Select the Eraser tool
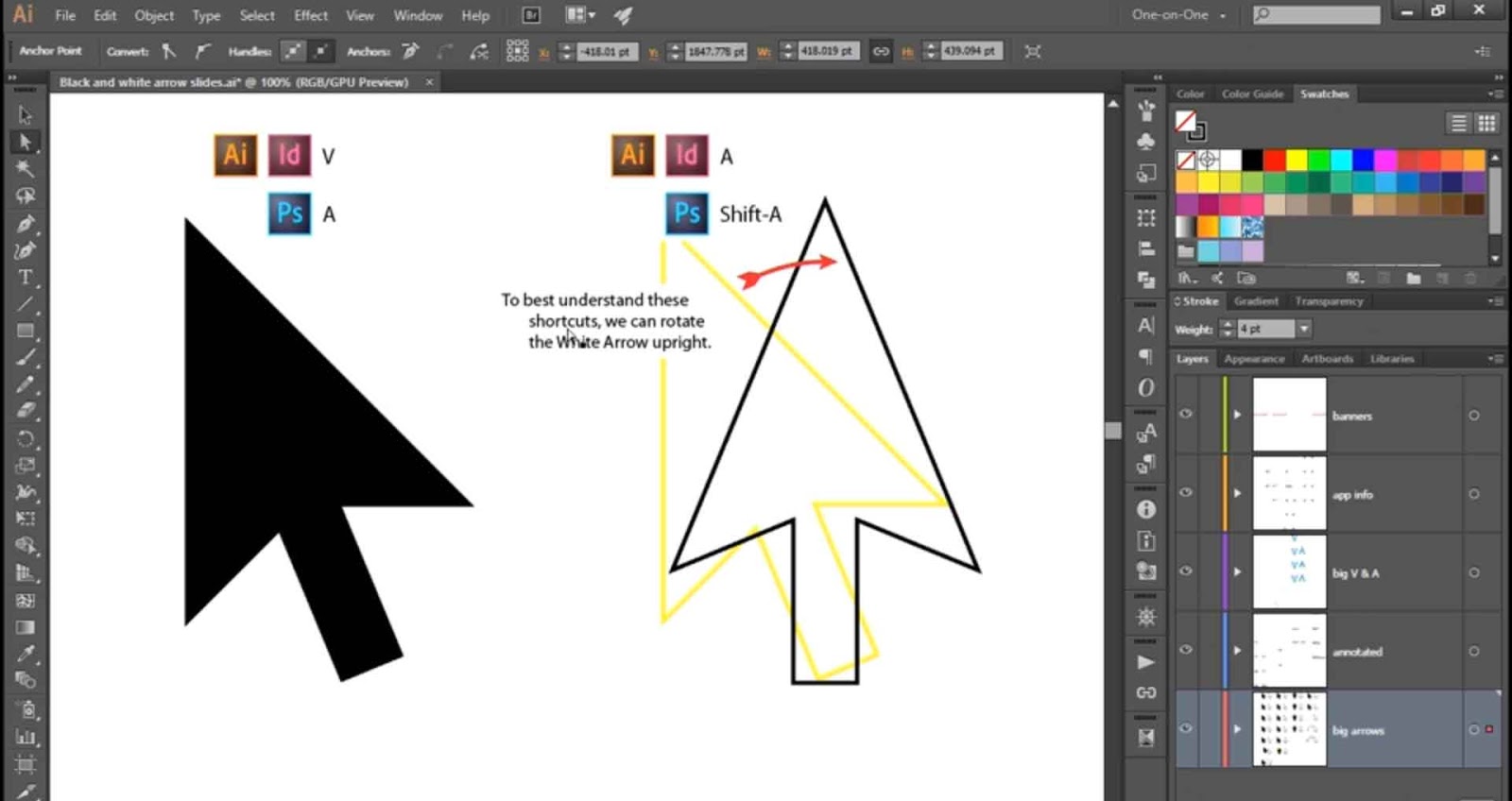This screenshot has height=801, width=1512. coord(26,411)
